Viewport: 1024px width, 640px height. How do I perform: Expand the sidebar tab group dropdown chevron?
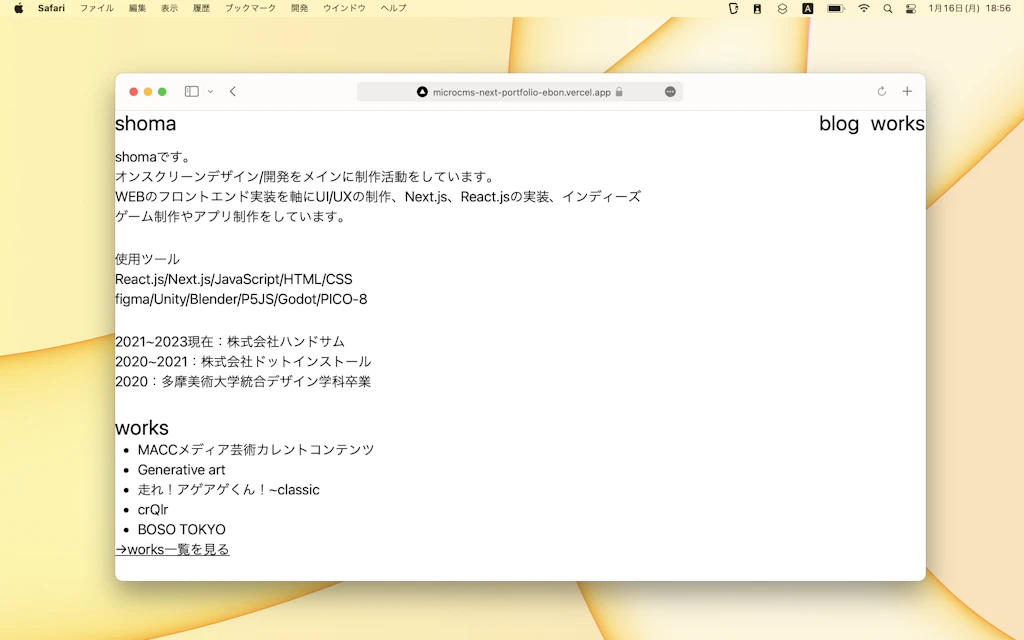pyautogui.click(x=210, y=92)
